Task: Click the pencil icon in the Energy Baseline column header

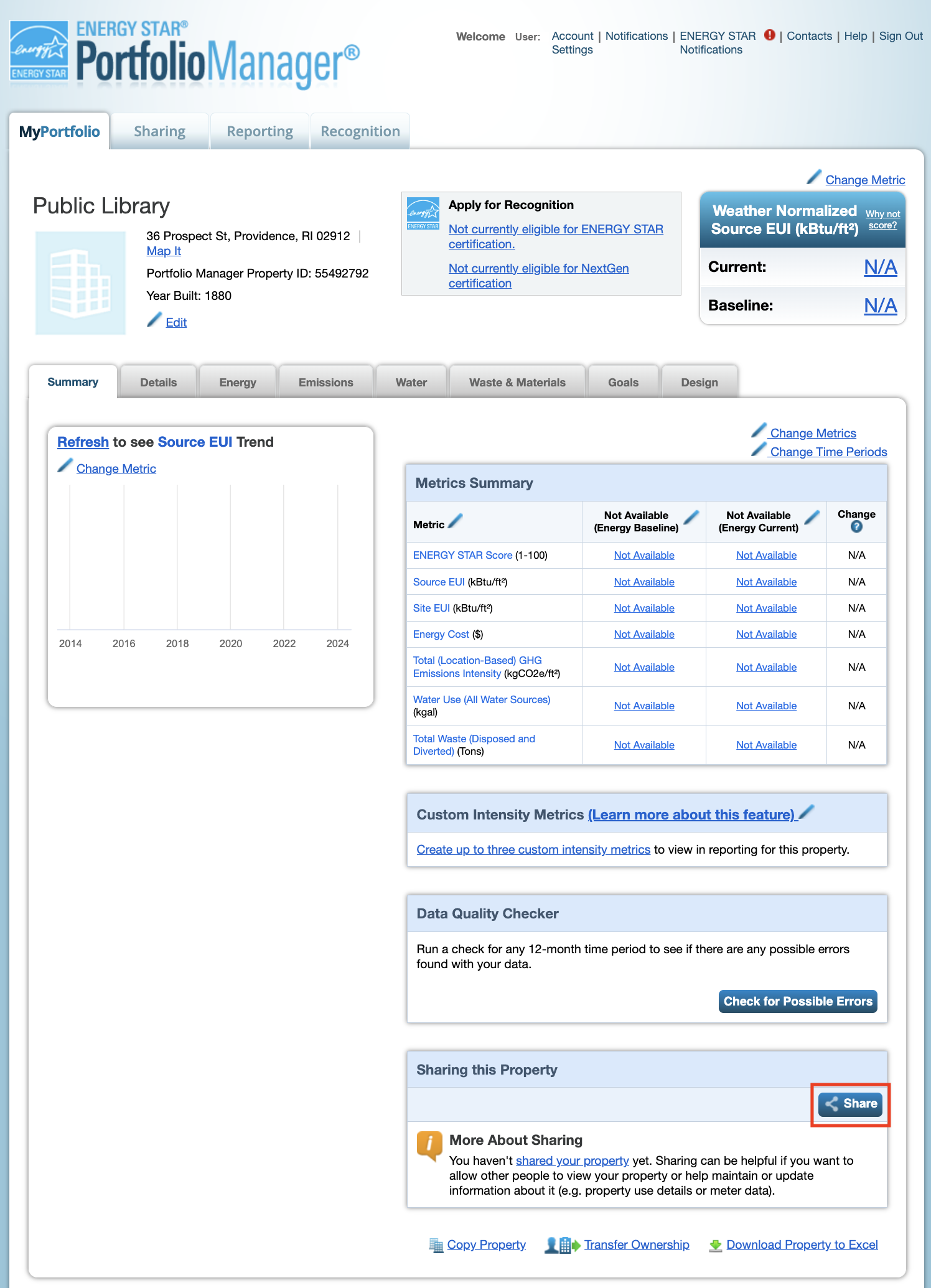Action: click(691, 517)
